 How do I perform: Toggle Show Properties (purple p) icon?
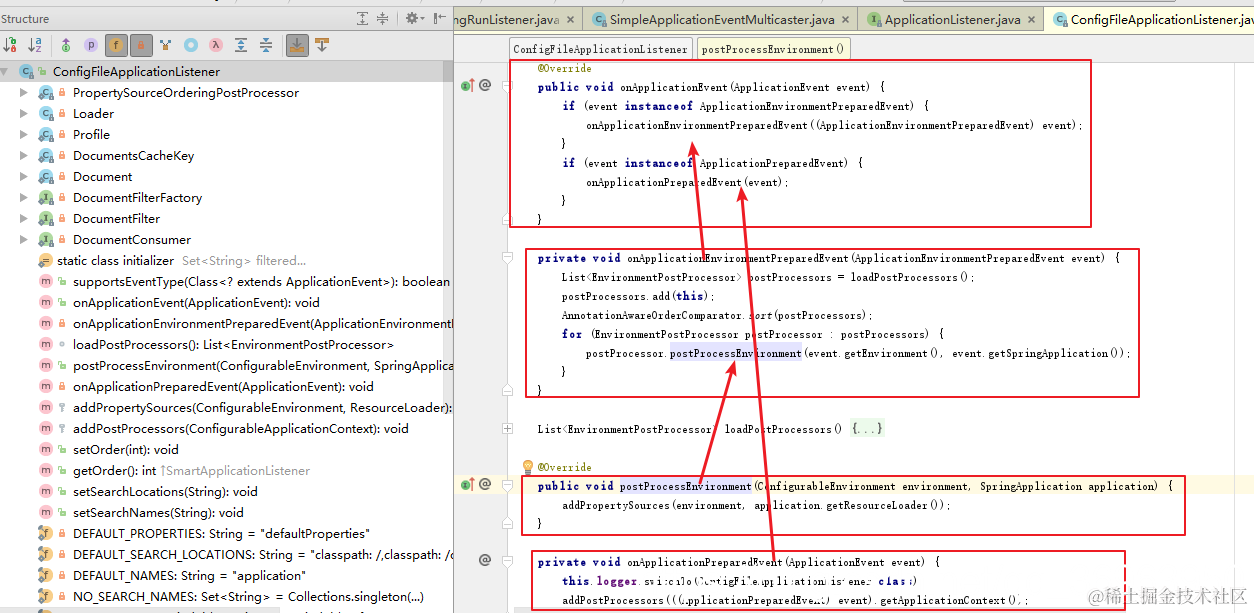click(x=91, y=45)
